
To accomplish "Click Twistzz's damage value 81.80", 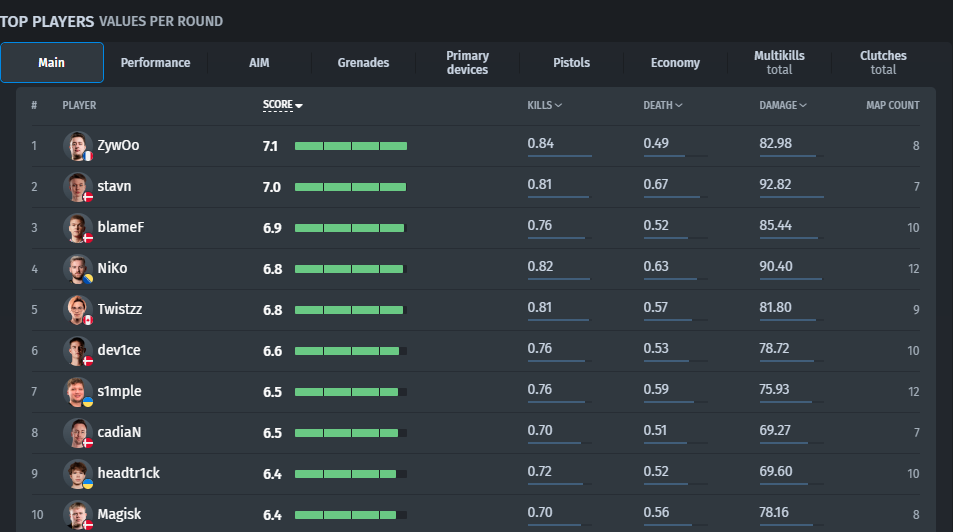I will pyautogui.click(x=775, y=308).
